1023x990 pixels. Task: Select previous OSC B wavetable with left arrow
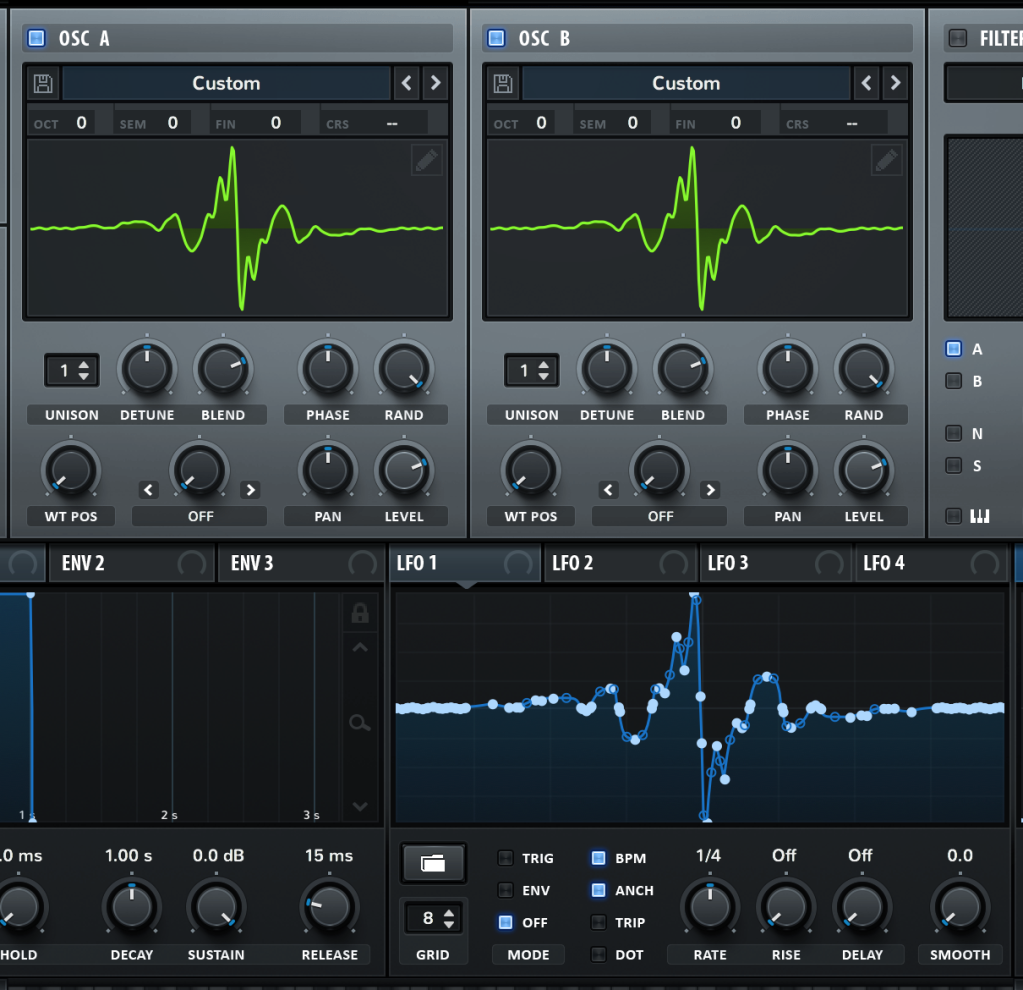(867, 84)
